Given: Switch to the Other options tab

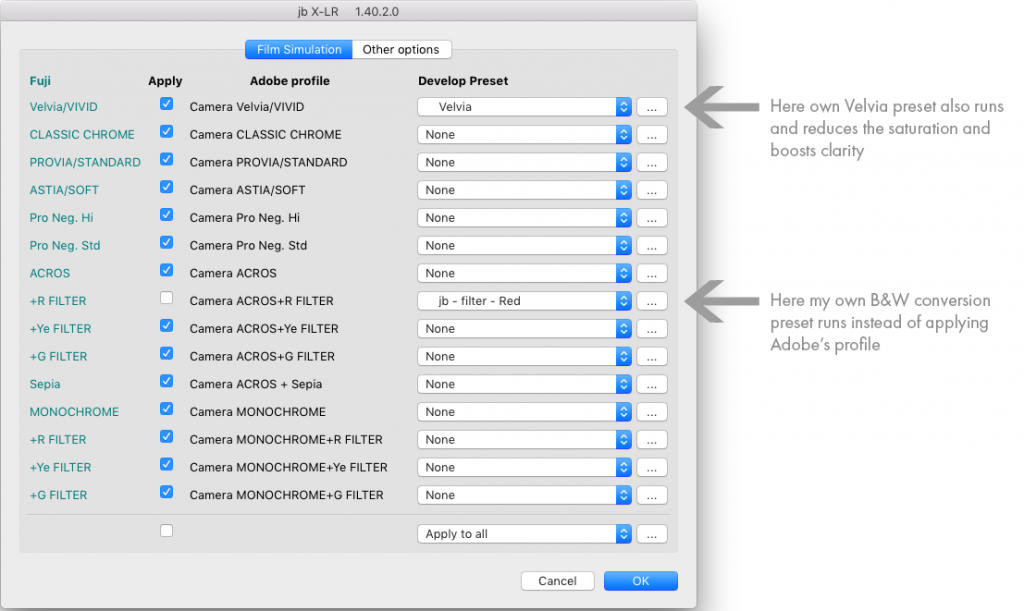Looking at the screenshot, I should tap(401, 49).
